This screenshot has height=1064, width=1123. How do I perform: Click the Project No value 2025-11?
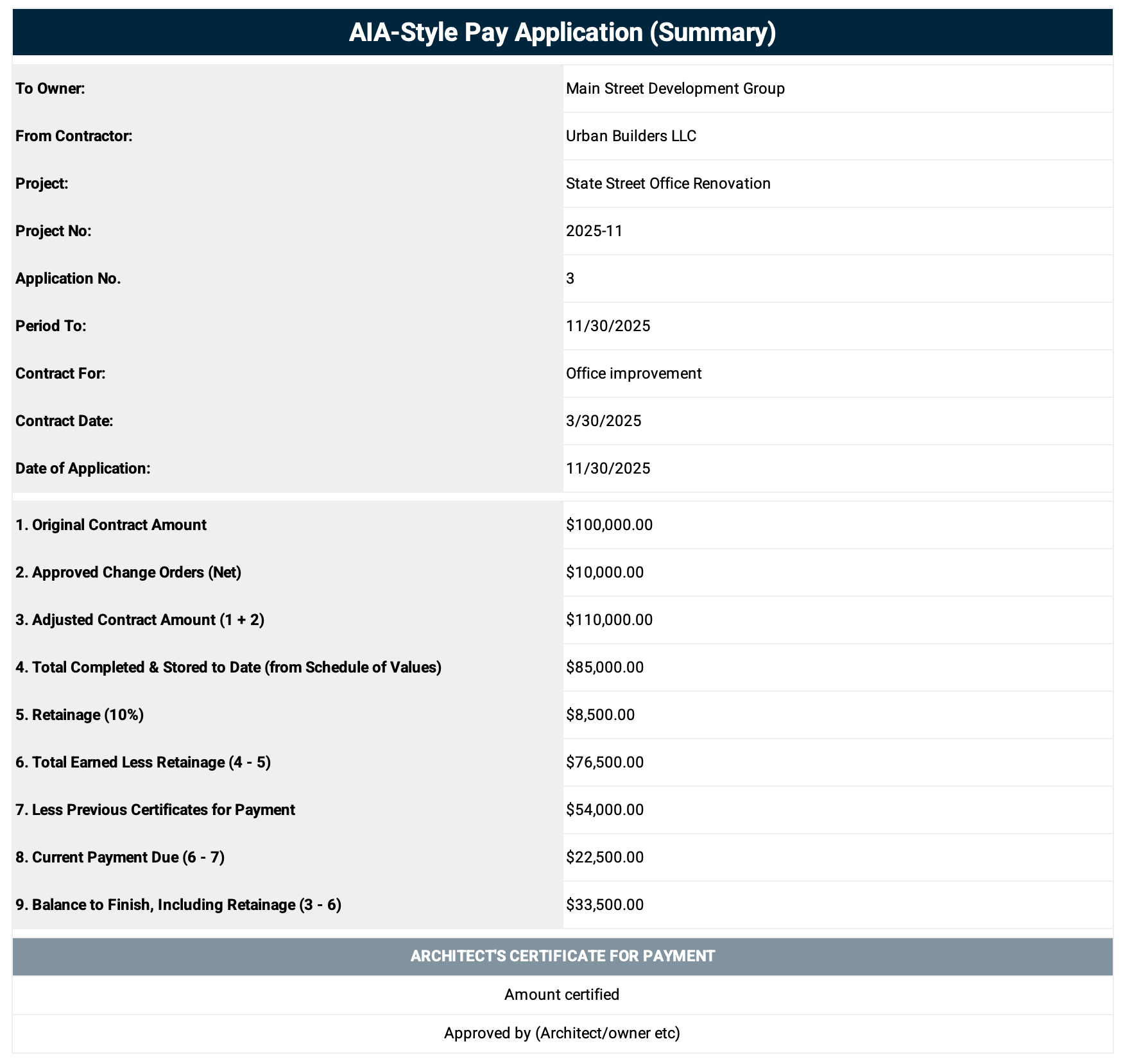596,230
